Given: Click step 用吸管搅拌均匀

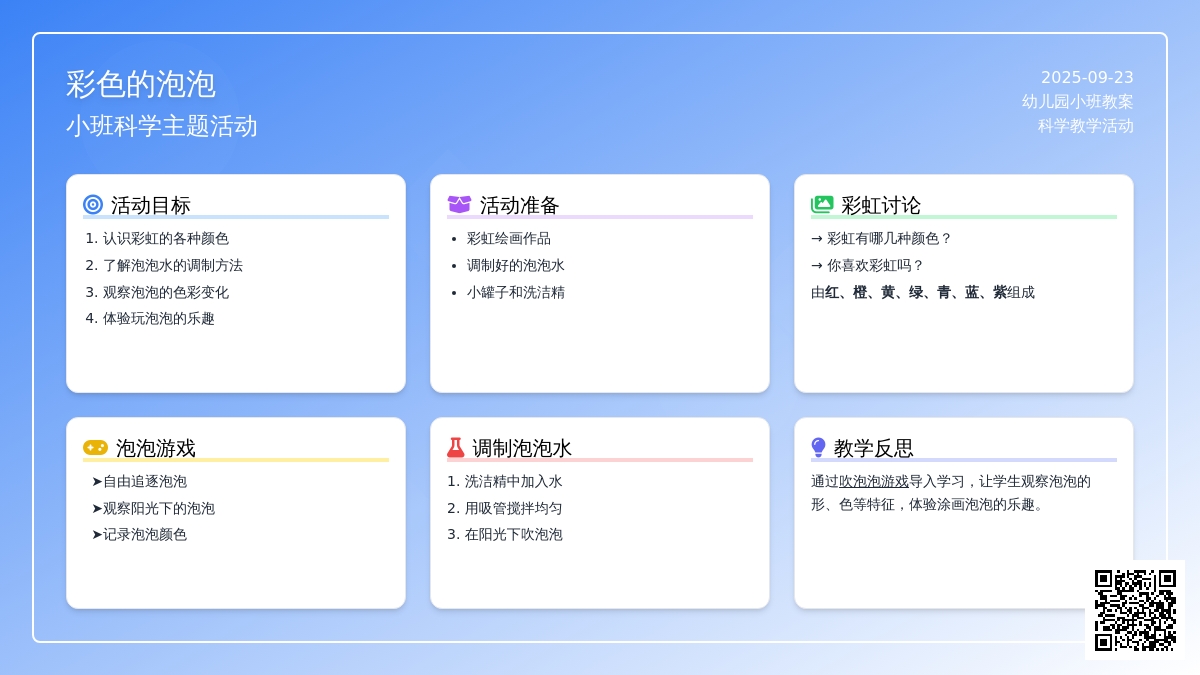Looking at the screenshot, I should coord(513,508).
